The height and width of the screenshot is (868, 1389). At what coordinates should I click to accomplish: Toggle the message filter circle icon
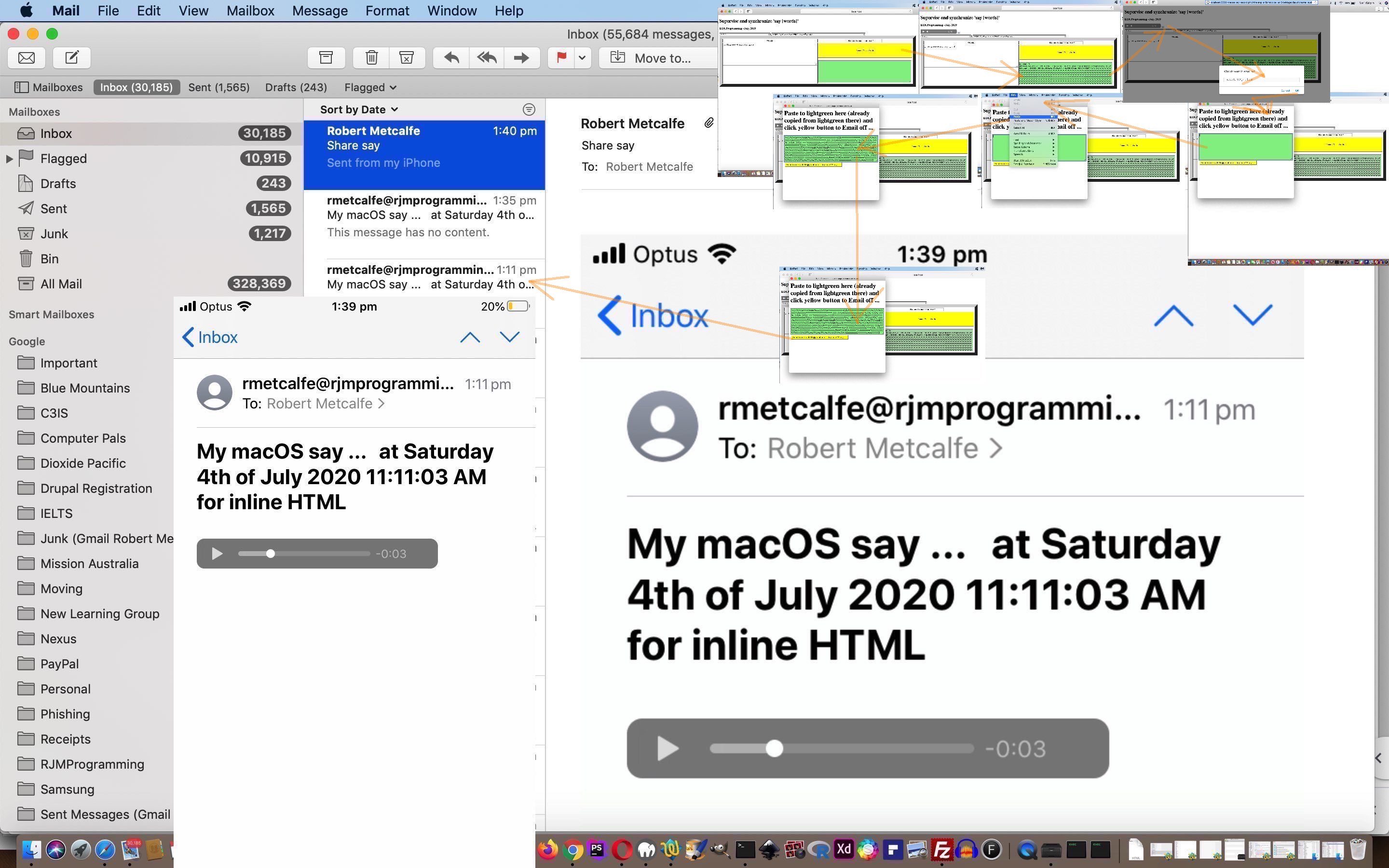tap(529, 109)
